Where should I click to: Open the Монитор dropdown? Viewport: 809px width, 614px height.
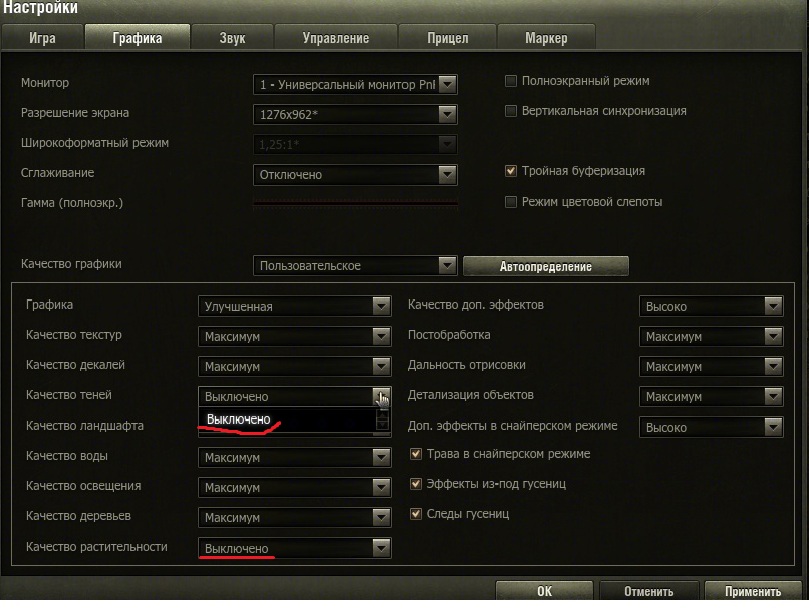[x=355, y=85]
